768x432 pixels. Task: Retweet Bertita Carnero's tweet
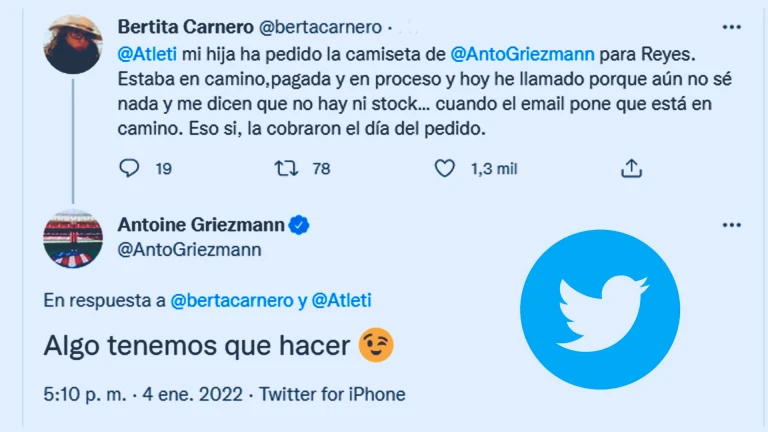[x=285, y=169]
